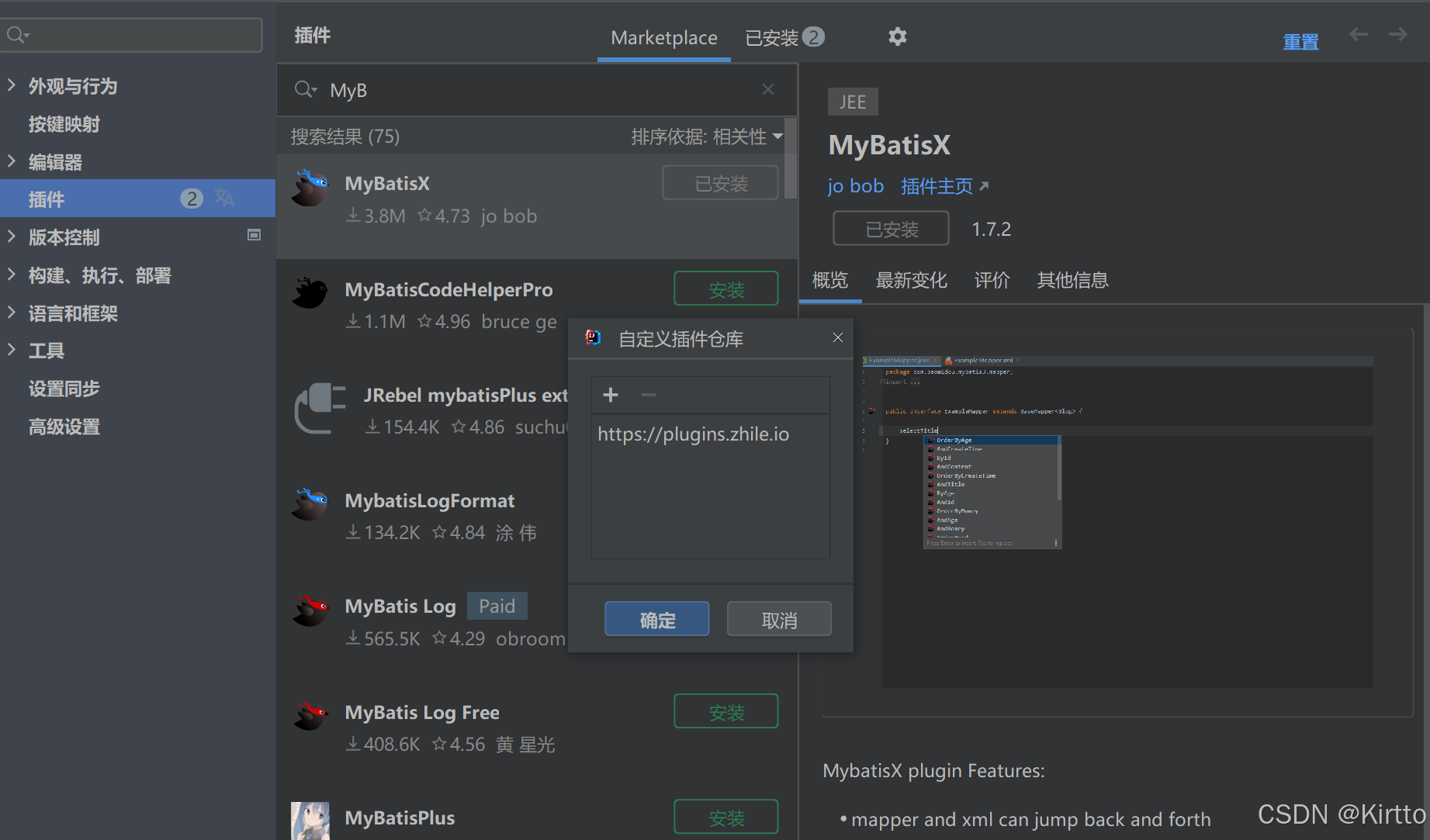The height and width of the screenshot is (840, 1430).
Task: Click the 搜索结果 (75) label
Action: click(x=345, y=137)
